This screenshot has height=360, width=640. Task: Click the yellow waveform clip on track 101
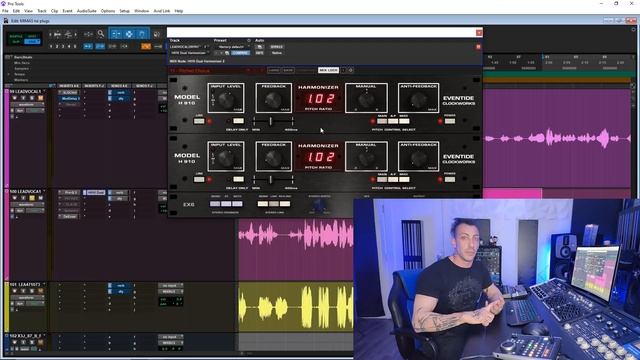tap(296, 307)
